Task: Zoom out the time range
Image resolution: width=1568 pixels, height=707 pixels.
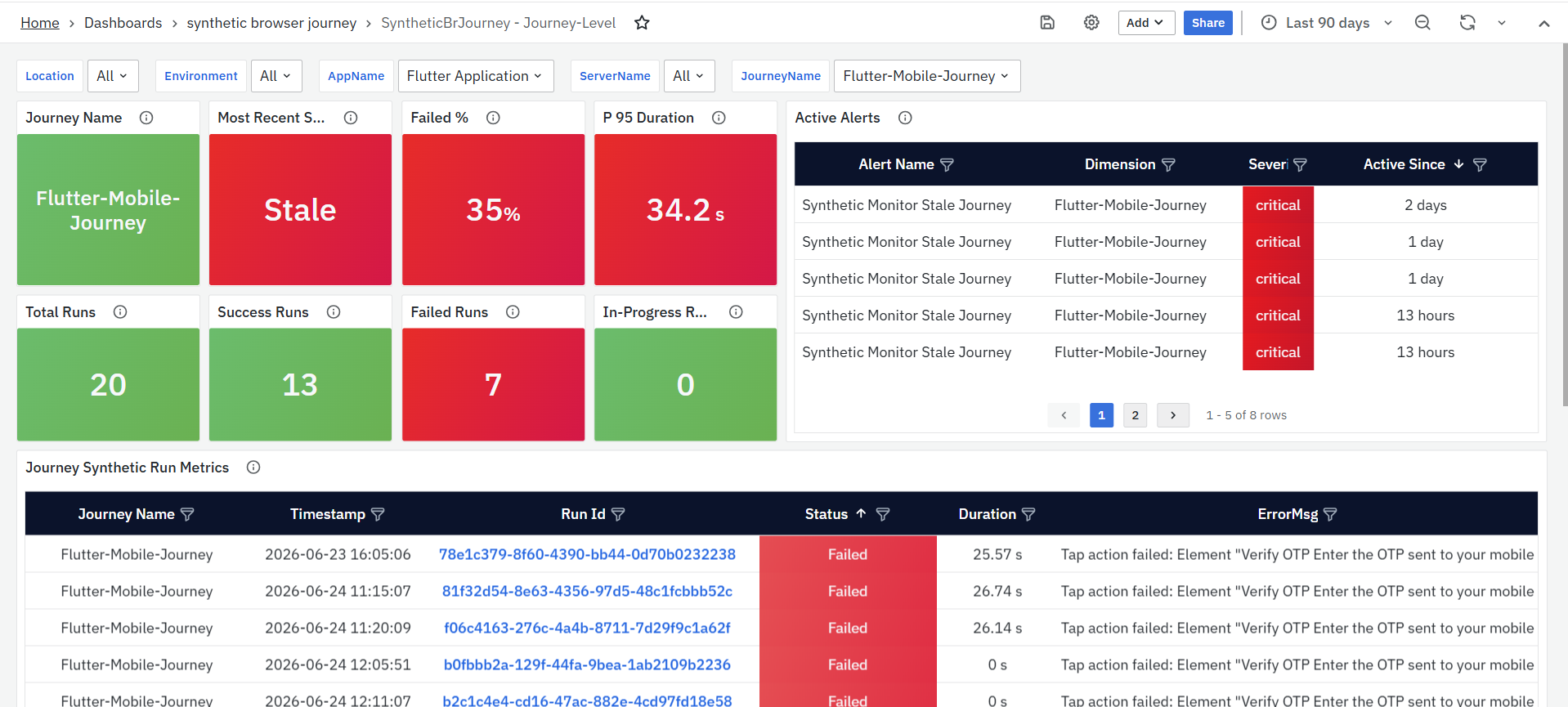Action: 1422,23
